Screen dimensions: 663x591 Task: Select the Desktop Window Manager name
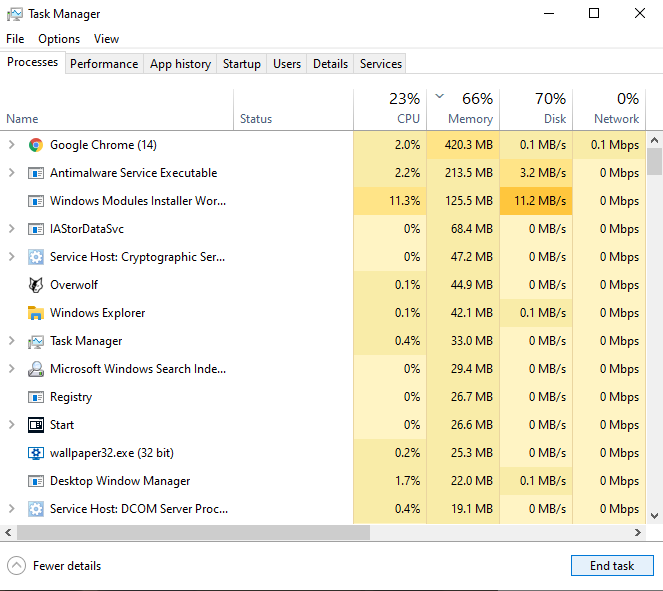tap(120, 481)
